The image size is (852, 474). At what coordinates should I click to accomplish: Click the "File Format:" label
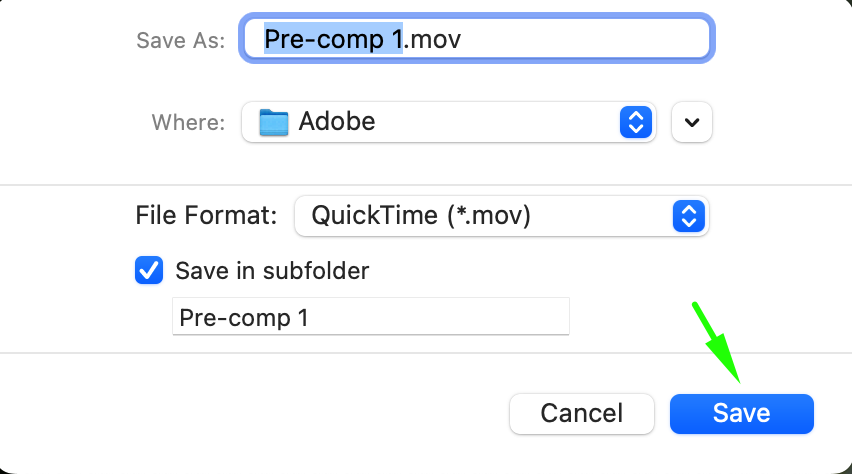tap(206, 215)
